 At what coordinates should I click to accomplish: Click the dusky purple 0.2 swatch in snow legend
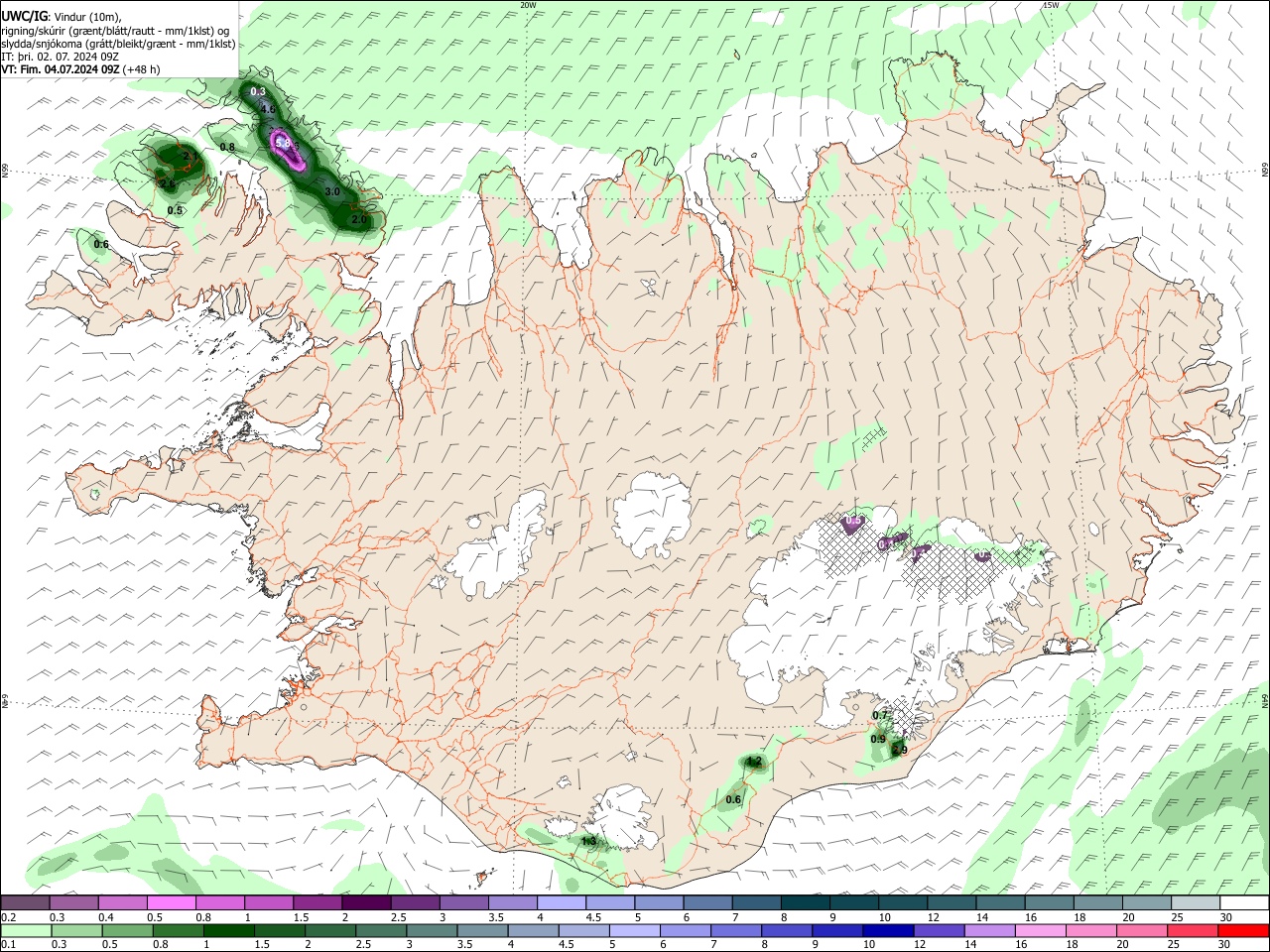click(25, 903)
